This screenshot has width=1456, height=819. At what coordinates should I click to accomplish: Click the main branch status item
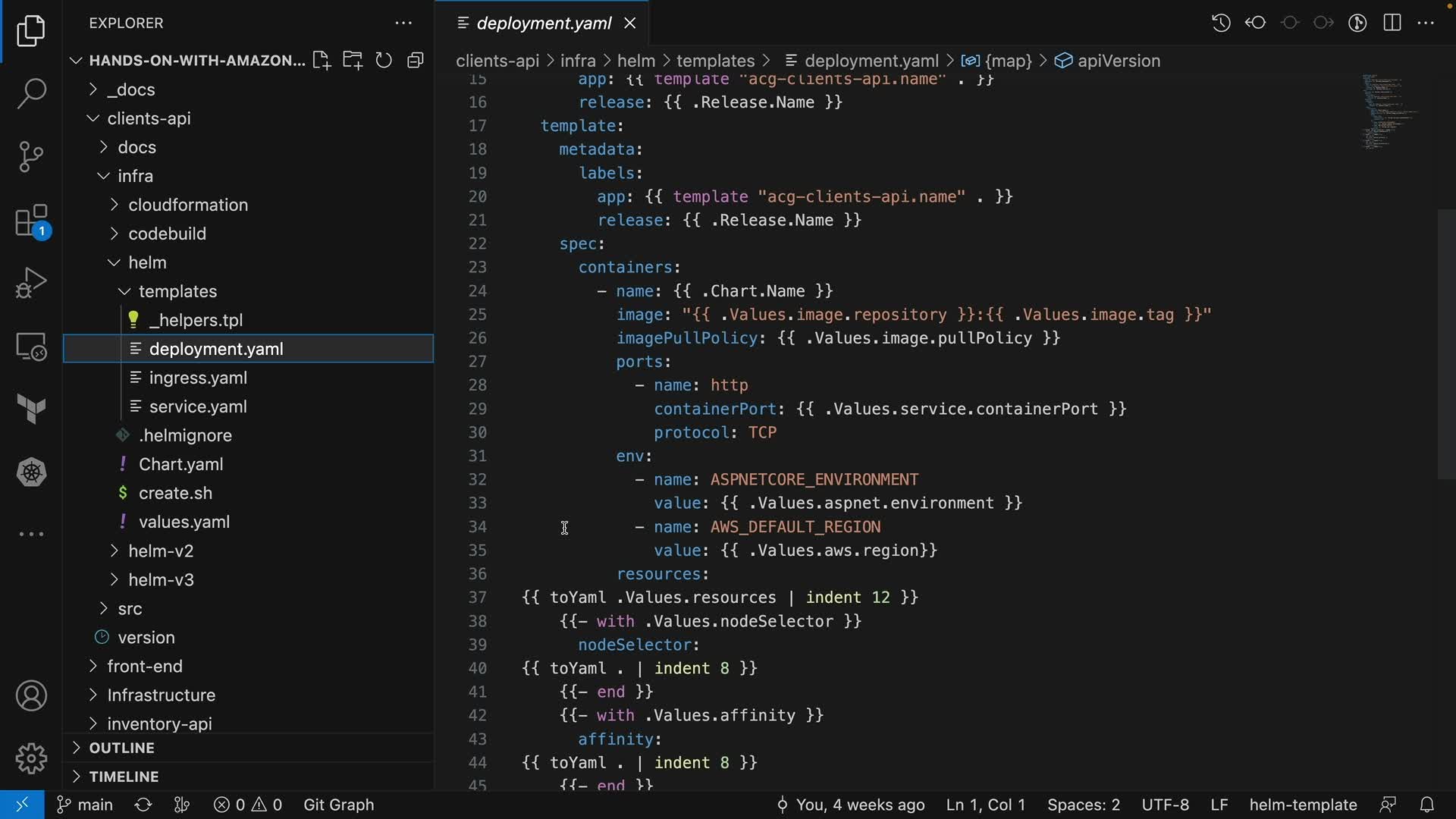point(85,805)
